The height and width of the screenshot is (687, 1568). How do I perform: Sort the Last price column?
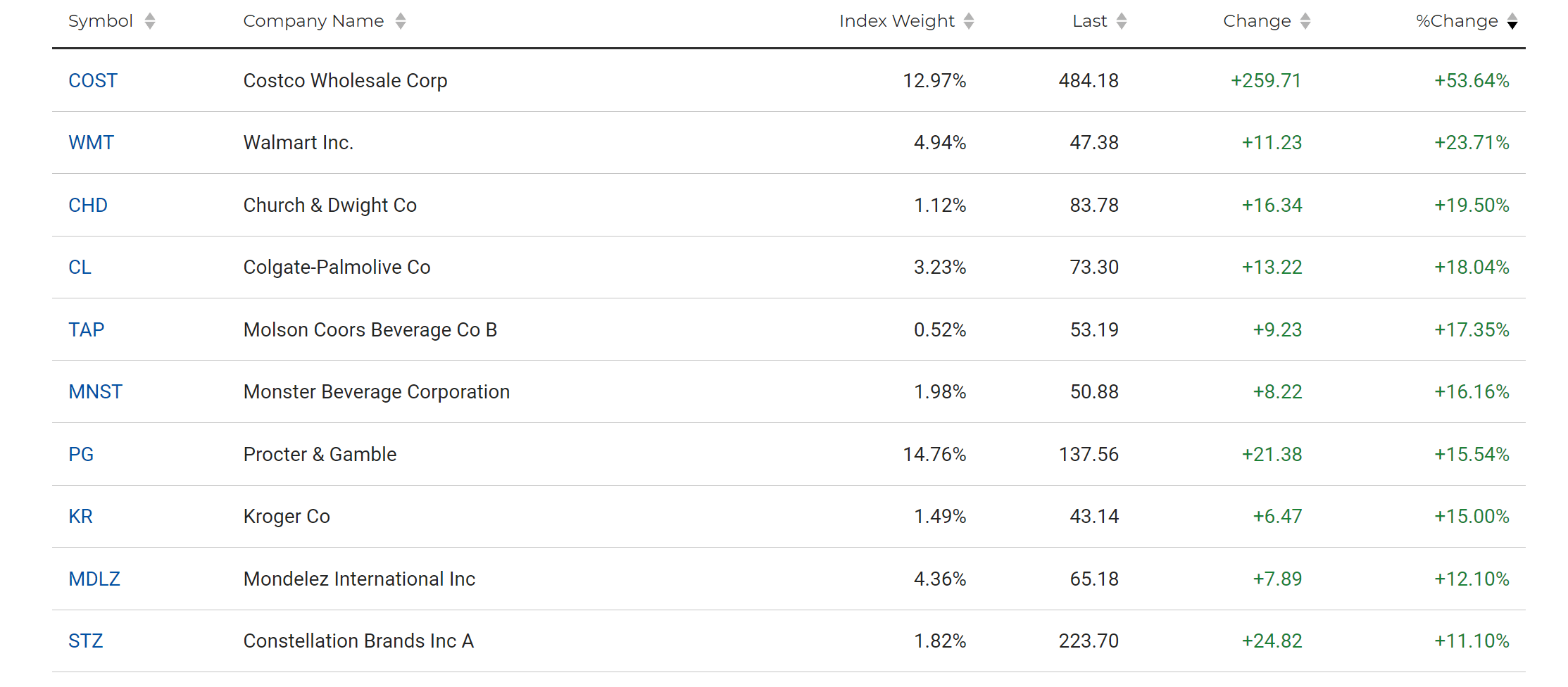pyautogui.click(x=1122, y=20)
